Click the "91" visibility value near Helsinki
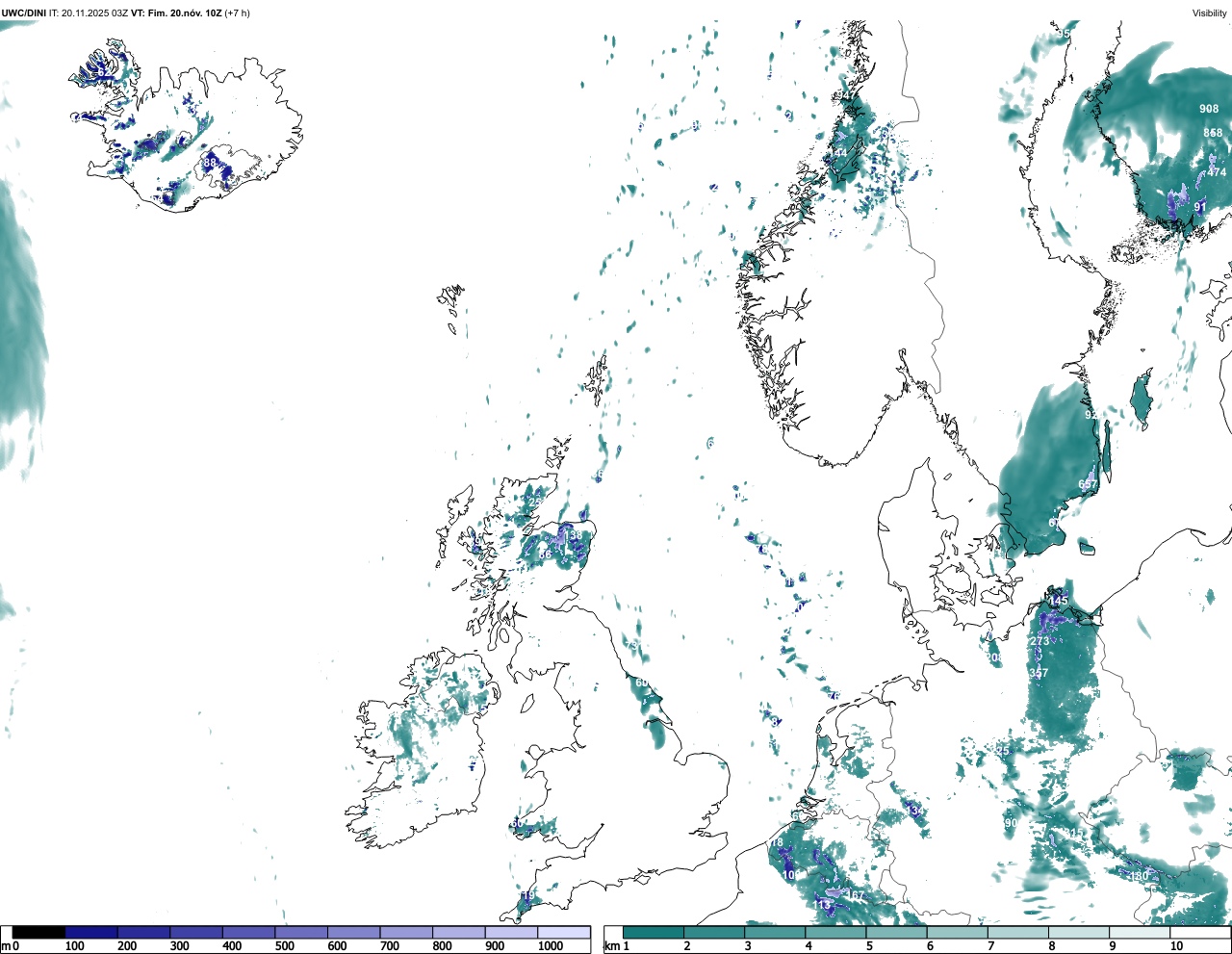1232x954 pixels. tap(1200, 207)
